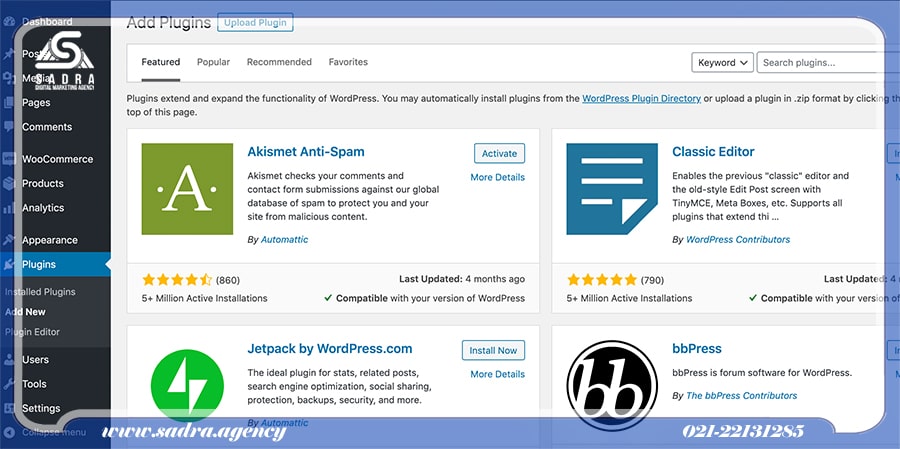Focus the Search plugins field
The height and width of the screenshot is (449, 900).
click(828, 63)
